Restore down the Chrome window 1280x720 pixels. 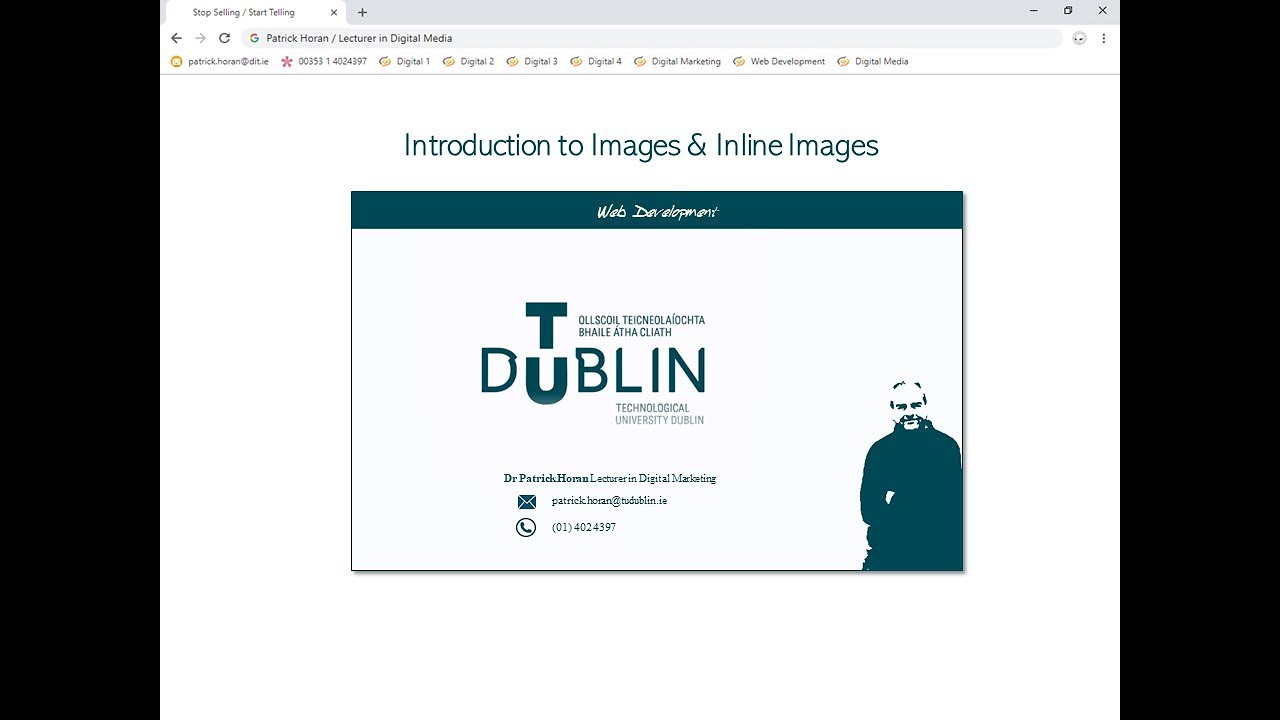pos(1068,10)
